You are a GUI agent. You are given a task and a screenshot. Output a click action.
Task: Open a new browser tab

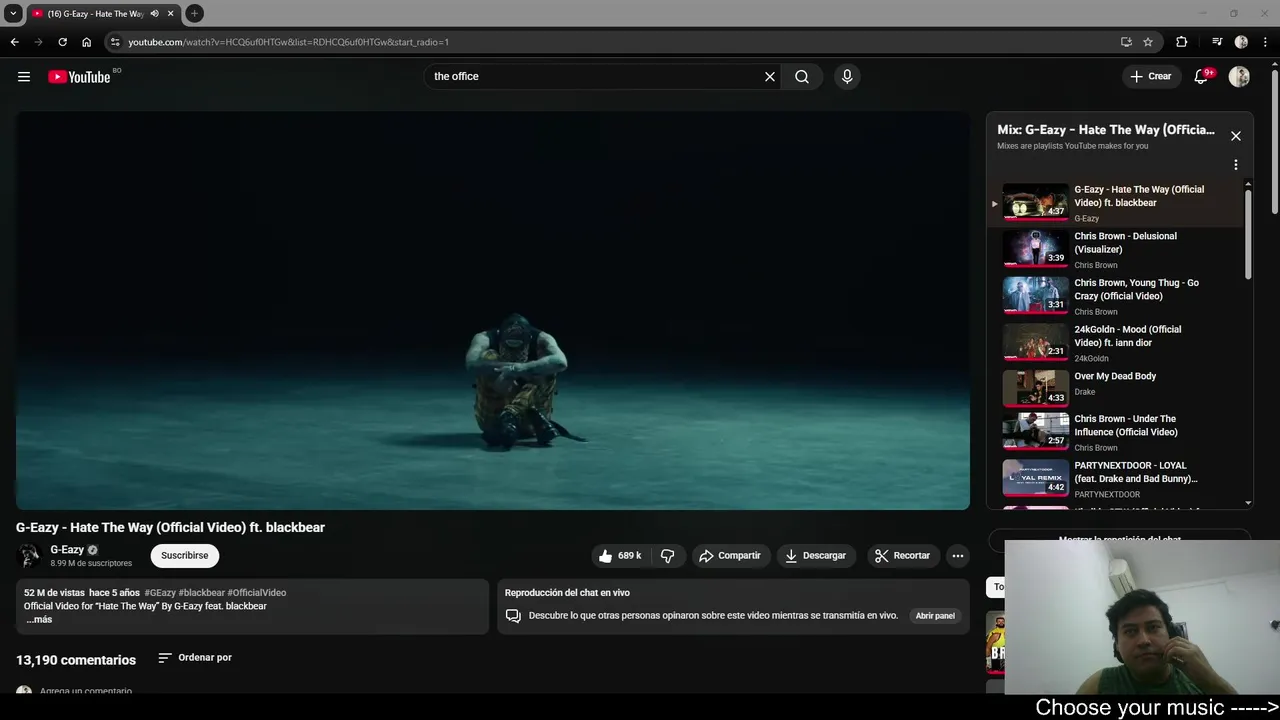(x=194, y=13)
